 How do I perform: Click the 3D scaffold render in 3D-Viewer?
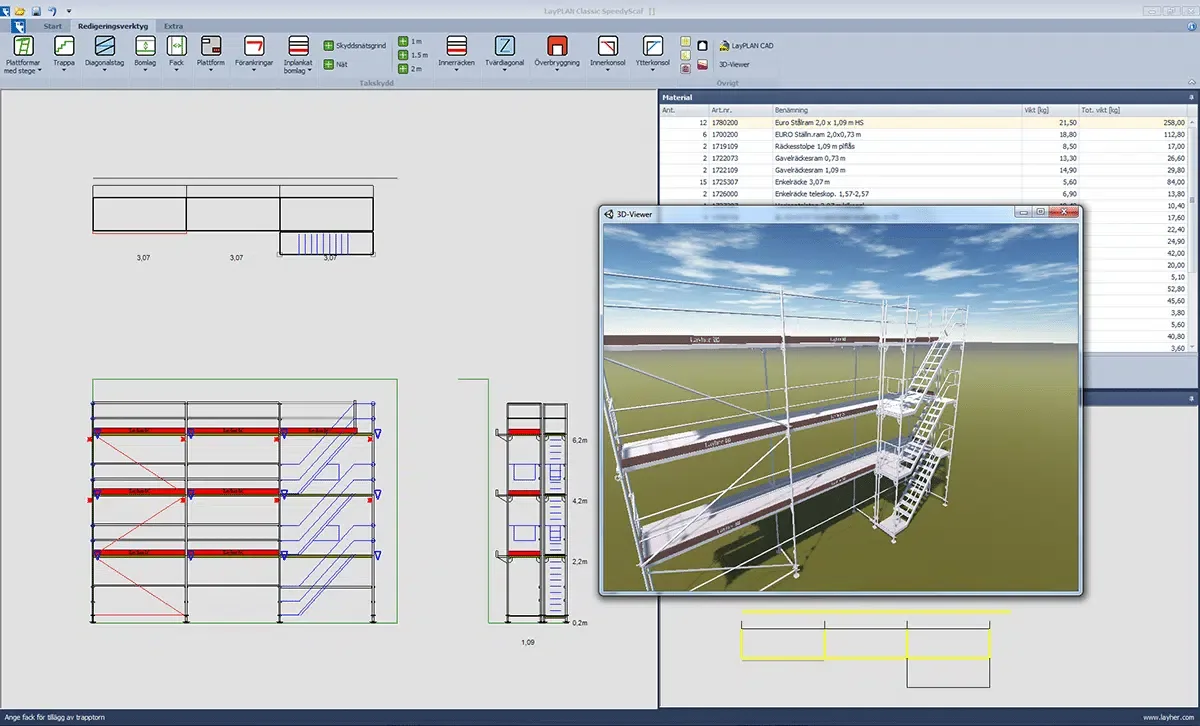[x=840, y=405]
